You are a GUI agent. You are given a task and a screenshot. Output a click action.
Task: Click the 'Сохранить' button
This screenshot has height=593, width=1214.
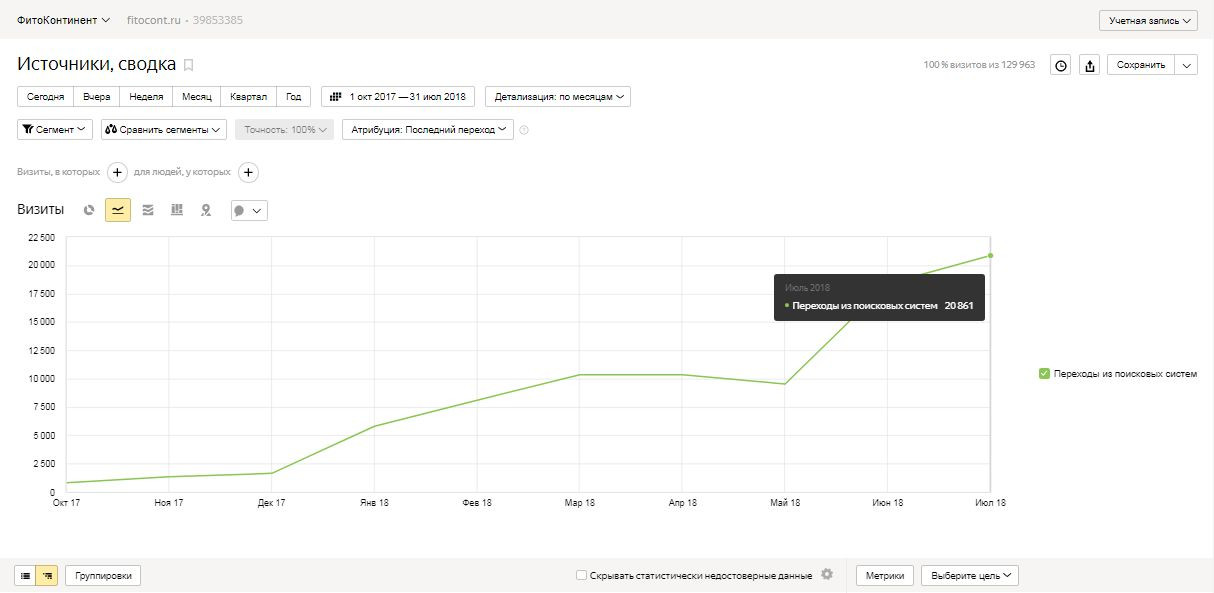[x=1140, y=65]
